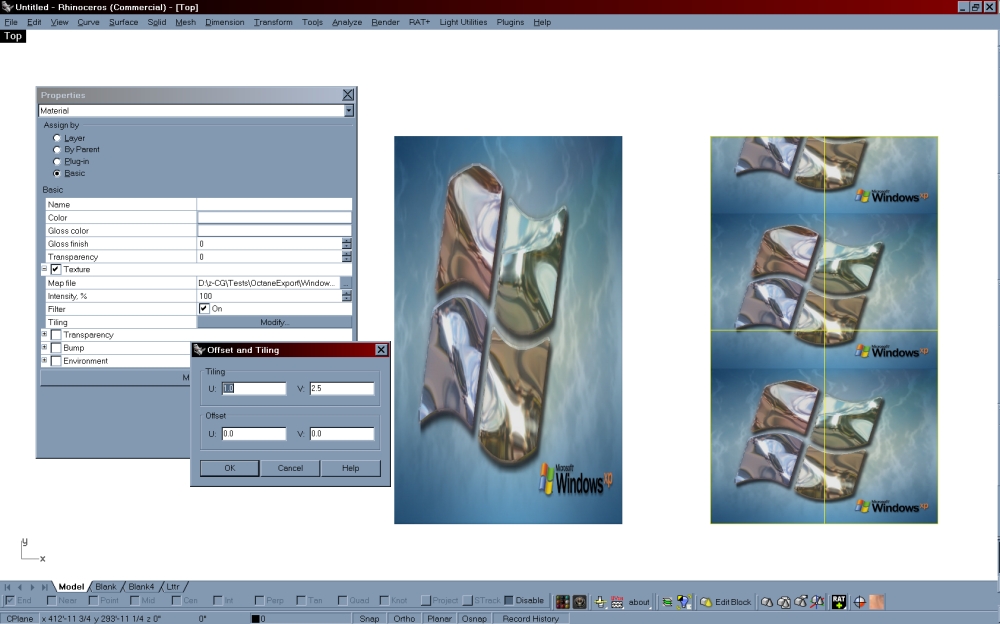
Task: Click the yellow airplane icon in bottom toolbar
Action: click(600, 602)
